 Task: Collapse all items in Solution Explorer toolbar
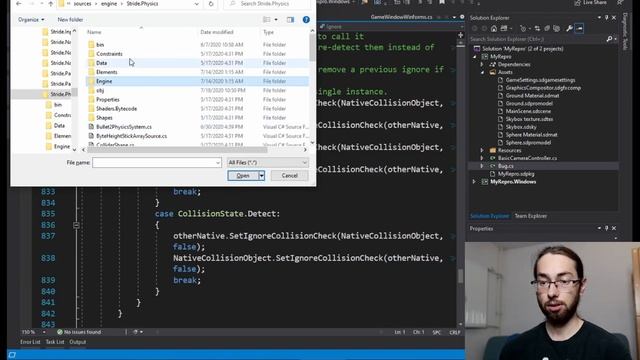547,29
